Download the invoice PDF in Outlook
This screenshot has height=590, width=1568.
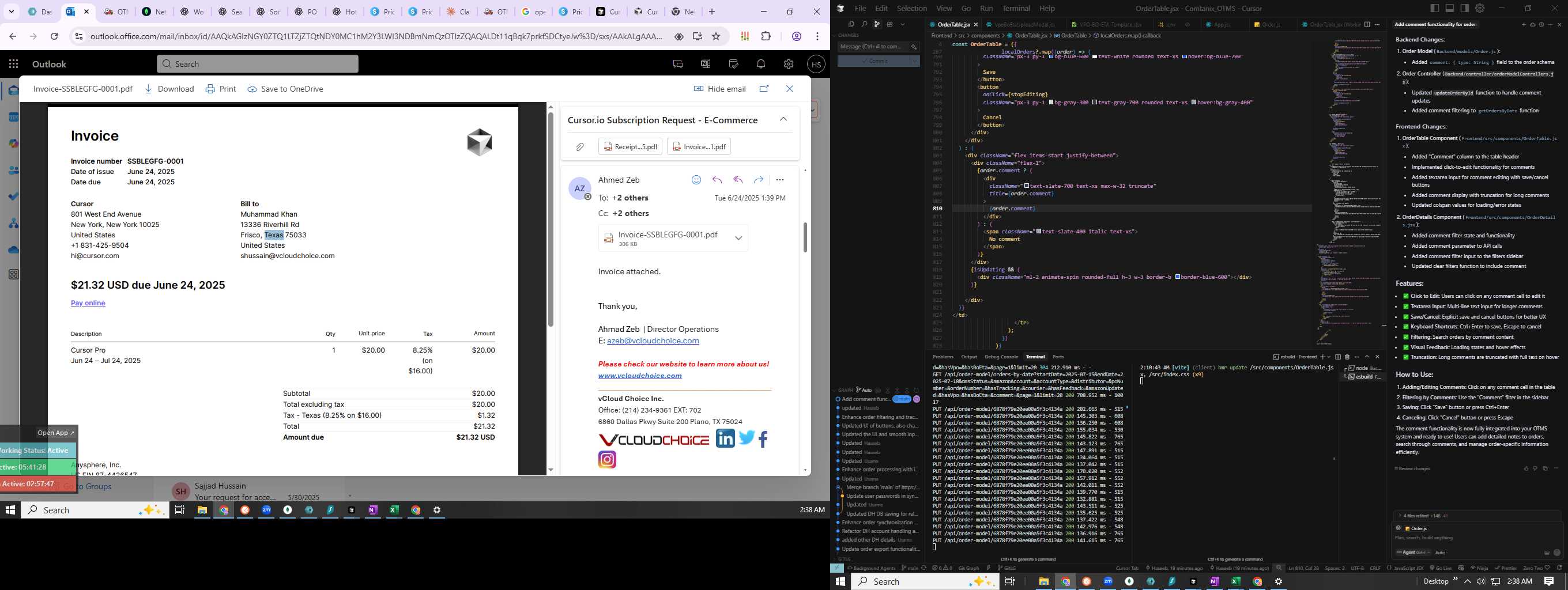[x=169, y=89]
